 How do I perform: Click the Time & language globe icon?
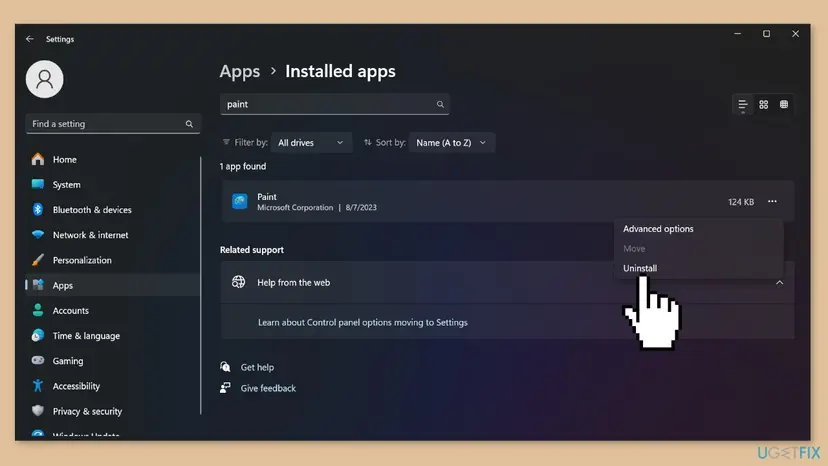coord(37,335)
